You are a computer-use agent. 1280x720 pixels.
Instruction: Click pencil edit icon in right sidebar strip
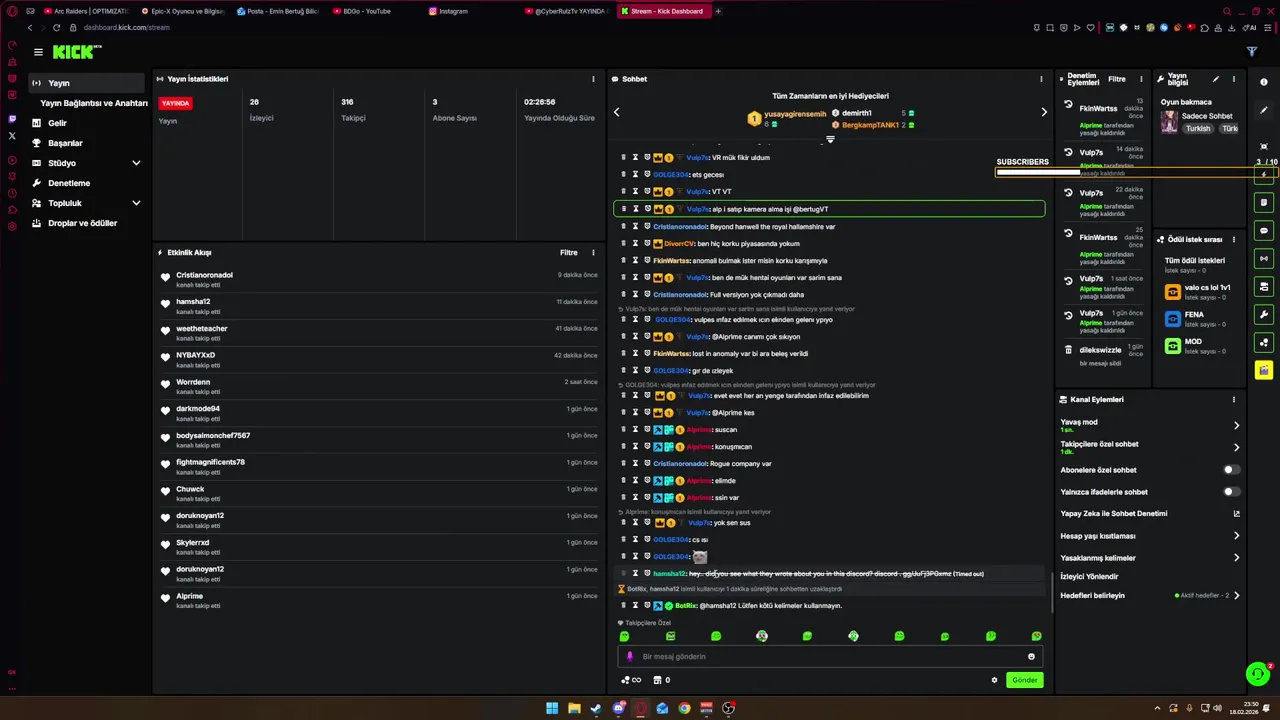tap(1264, 110)
